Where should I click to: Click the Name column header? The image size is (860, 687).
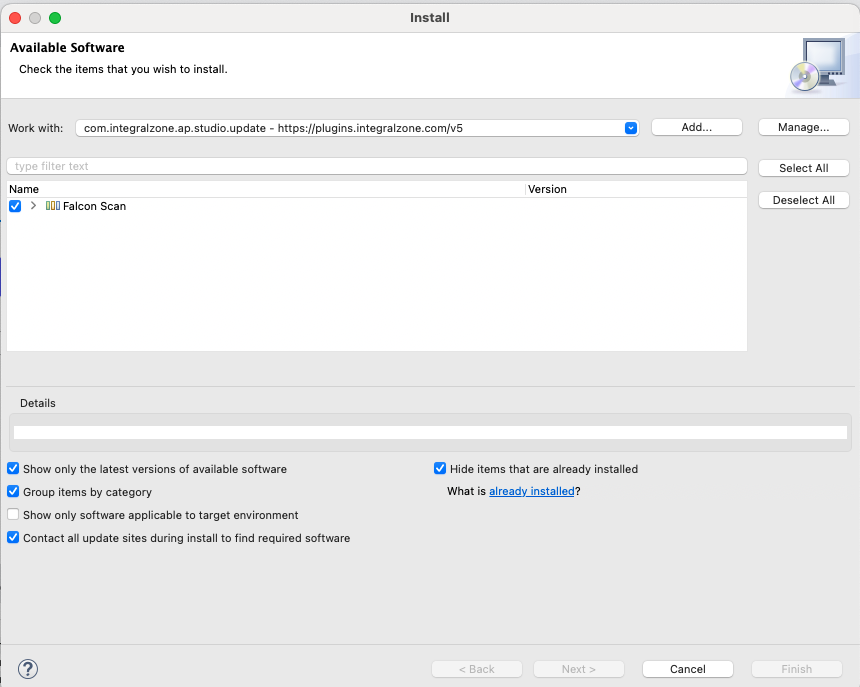point(267,189)
